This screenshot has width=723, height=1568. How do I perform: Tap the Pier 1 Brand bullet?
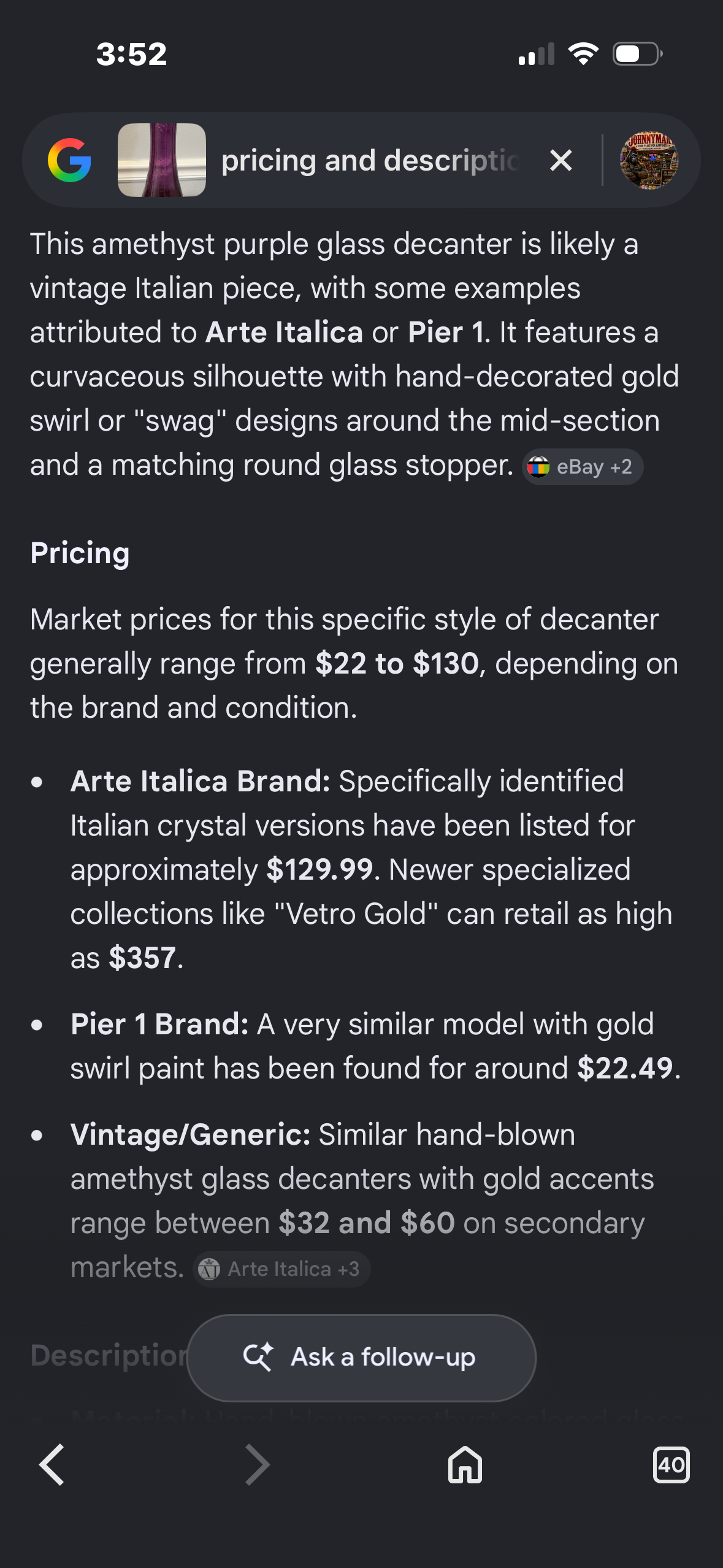(x=376, y=1046)
